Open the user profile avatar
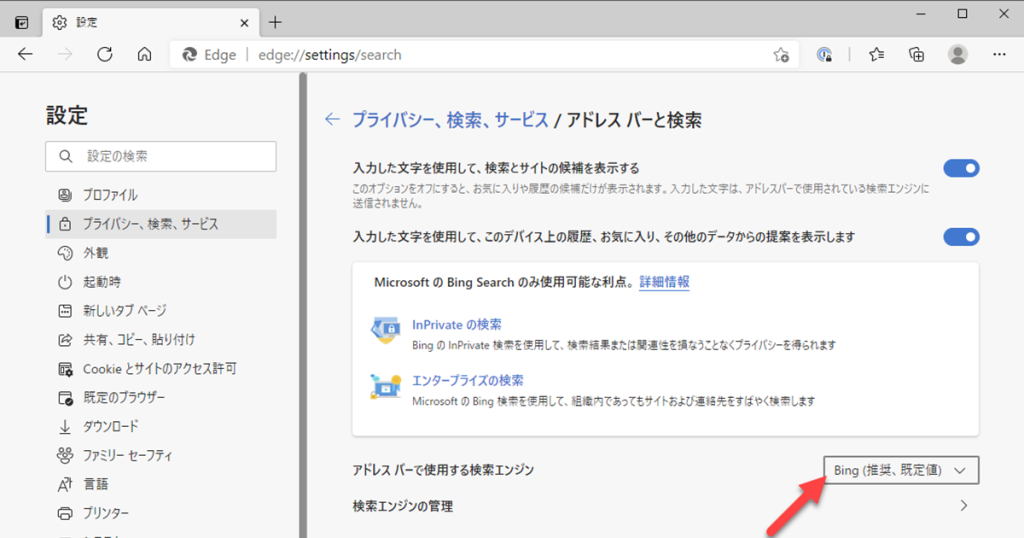The width and height of the screenshot is (1024, 538). (x=958, y=55)
